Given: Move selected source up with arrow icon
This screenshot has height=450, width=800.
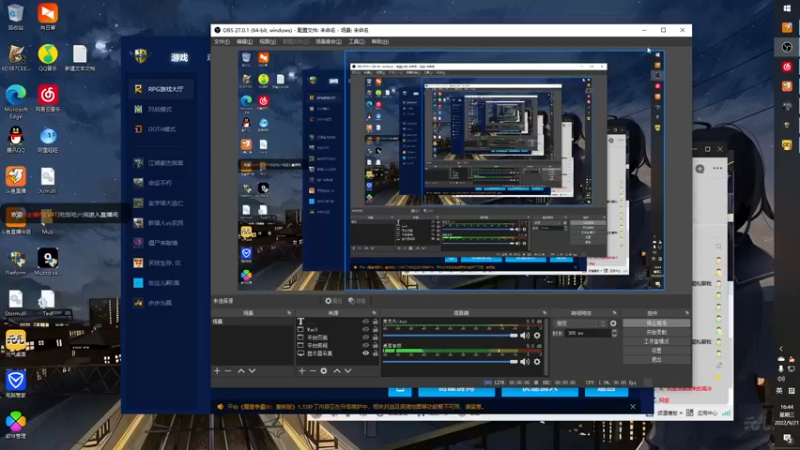Looking at the screenshot, I should (337, 371).
